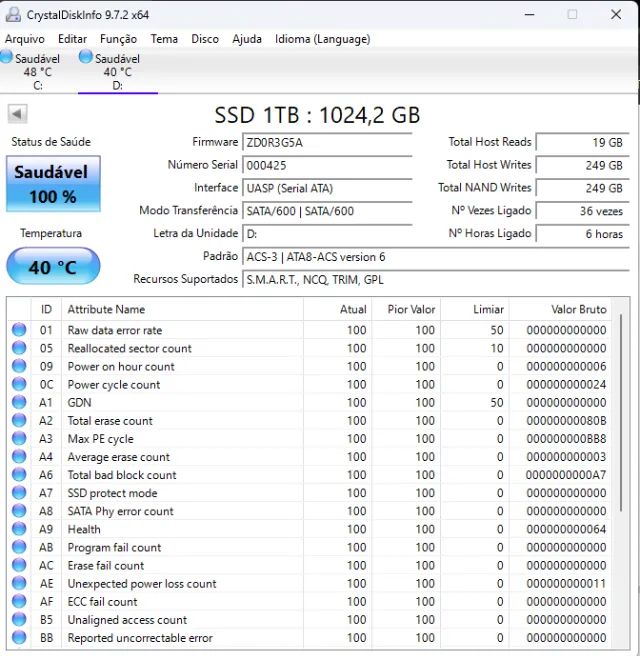The height and width of the screenshot is (656, 640).
Task: Click the 40 °C temperature button
Action: [53, 266]
